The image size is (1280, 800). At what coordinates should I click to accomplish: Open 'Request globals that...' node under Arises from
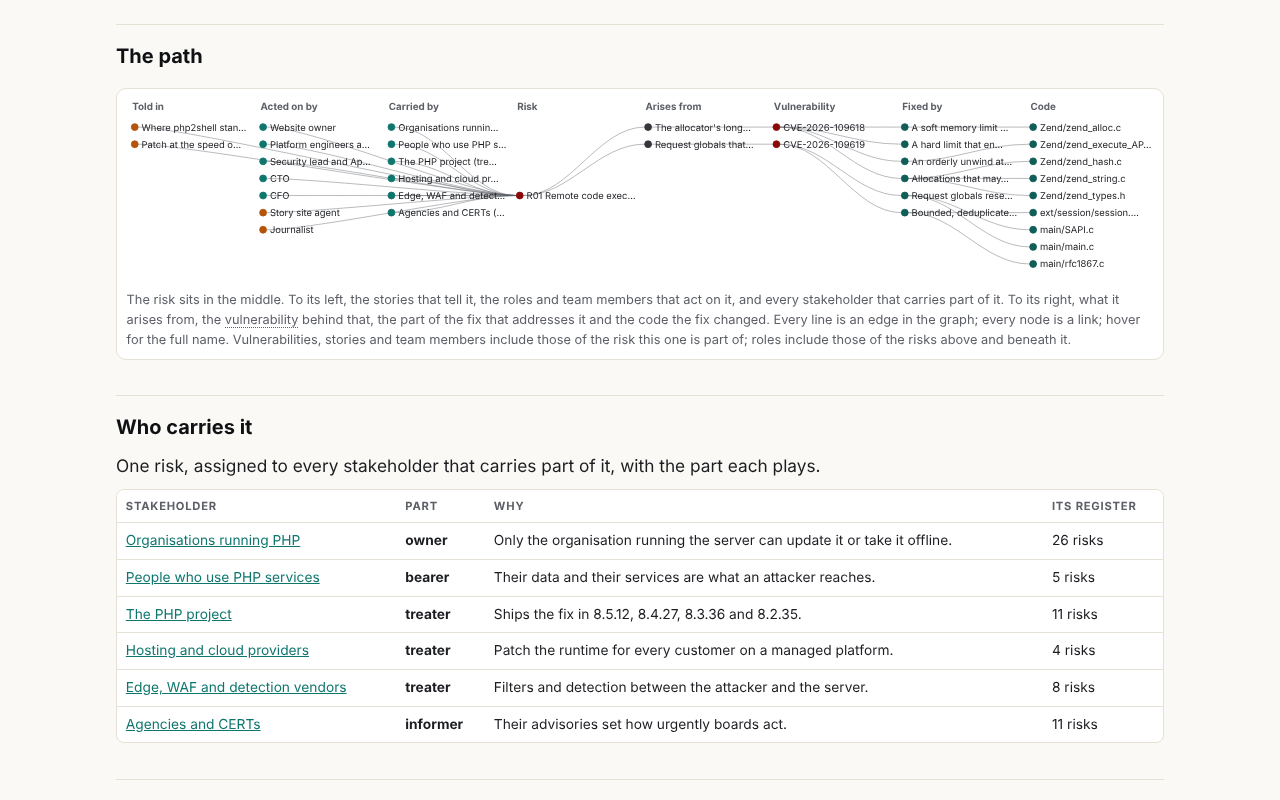[x=699, y=145]
